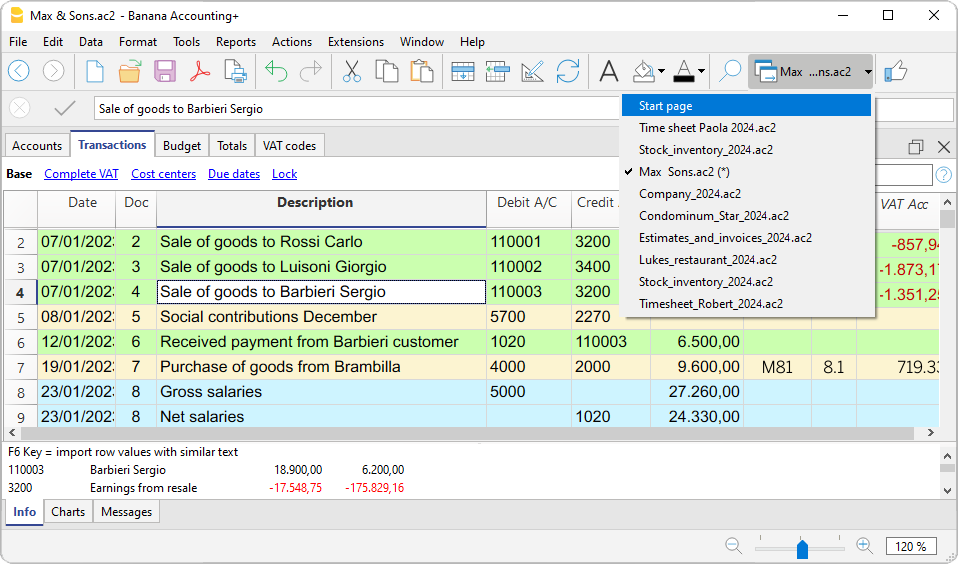
Task: Open find with the magnifier icon
Action: pyautogui.click(x=729, y=71)
